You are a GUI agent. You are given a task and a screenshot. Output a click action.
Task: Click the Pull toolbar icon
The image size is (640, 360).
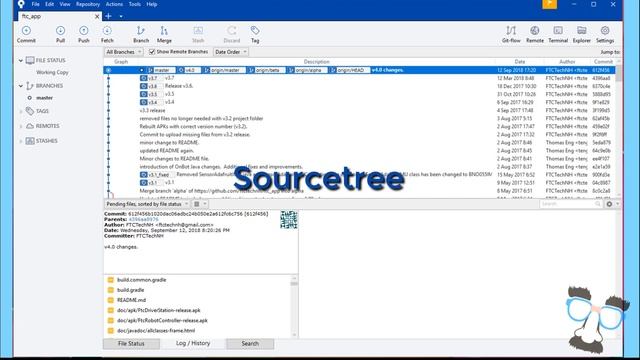(60, 34)
